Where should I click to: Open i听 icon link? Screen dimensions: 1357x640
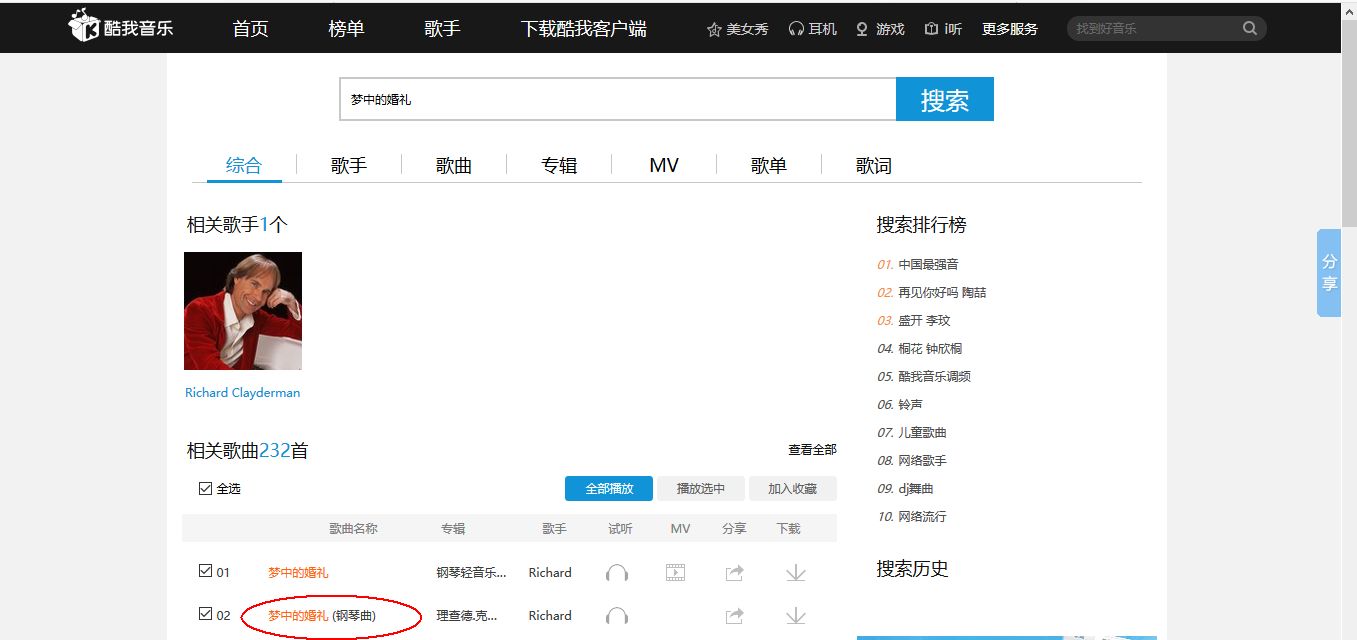pos(943,29)
